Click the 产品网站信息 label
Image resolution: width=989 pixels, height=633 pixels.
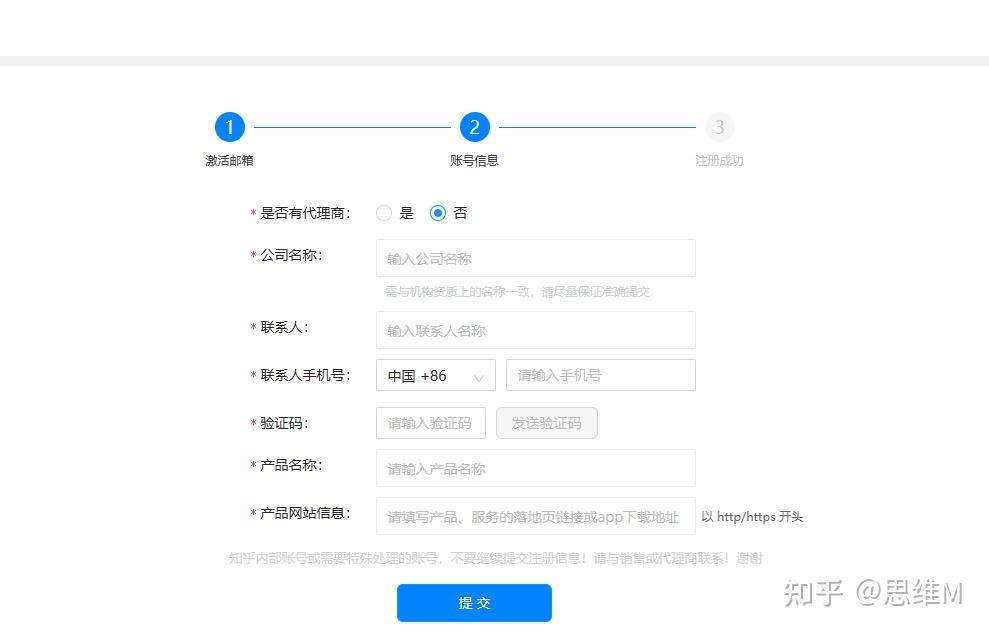(305, 513)
